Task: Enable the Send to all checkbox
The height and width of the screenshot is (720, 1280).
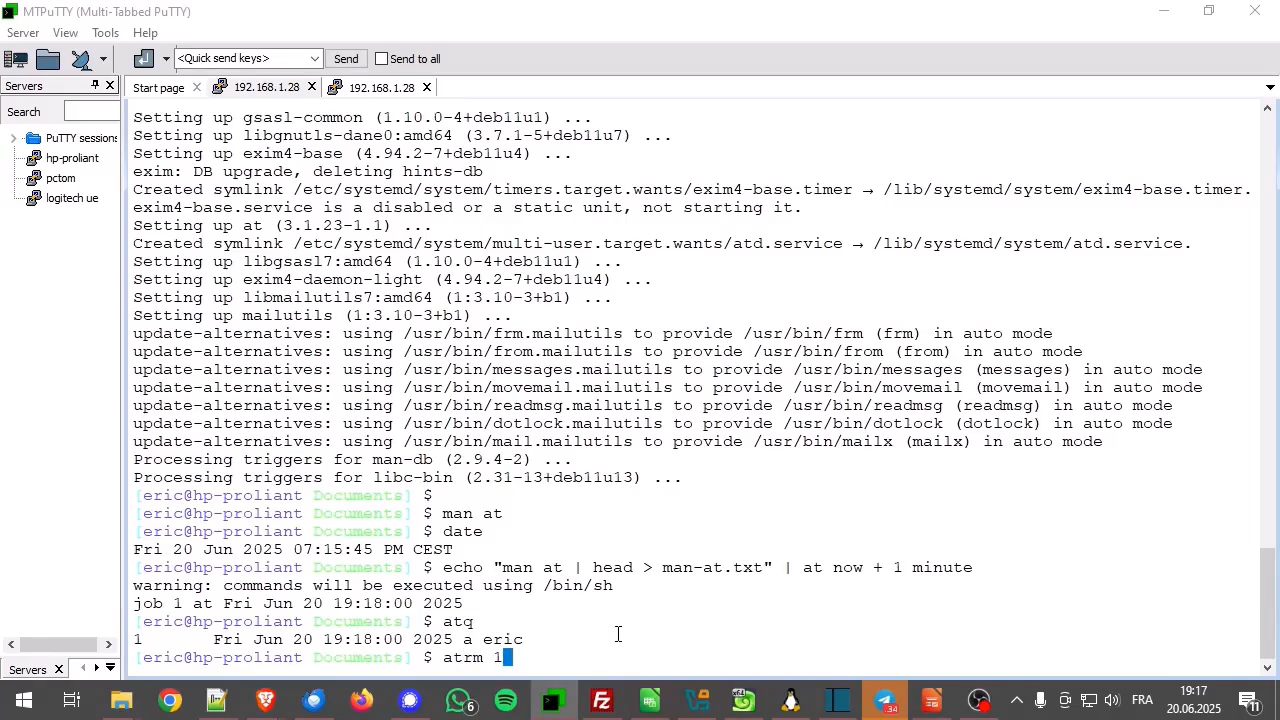Action: 382,58
